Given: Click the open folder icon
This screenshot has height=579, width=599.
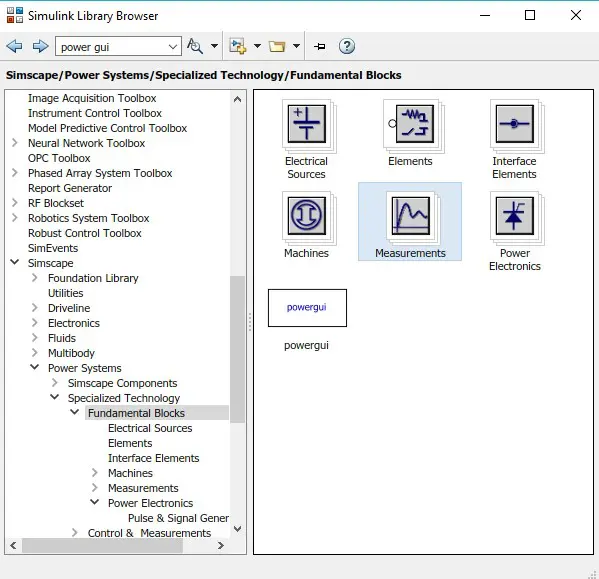Looking at the screenshot, I should click(277, 46).
